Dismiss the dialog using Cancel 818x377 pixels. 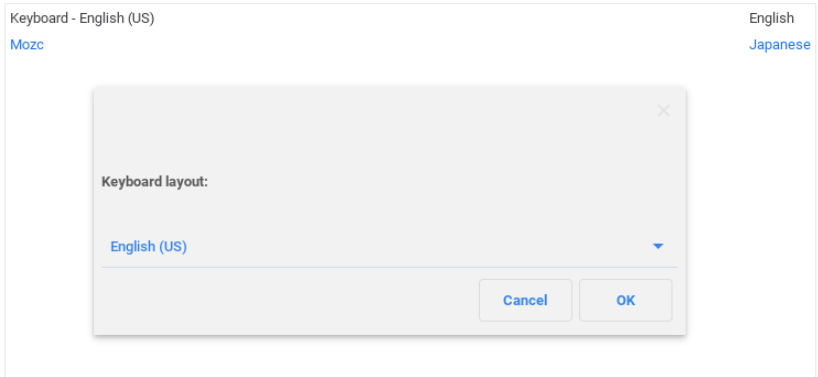pyautogui.click(x=525, y=300)
